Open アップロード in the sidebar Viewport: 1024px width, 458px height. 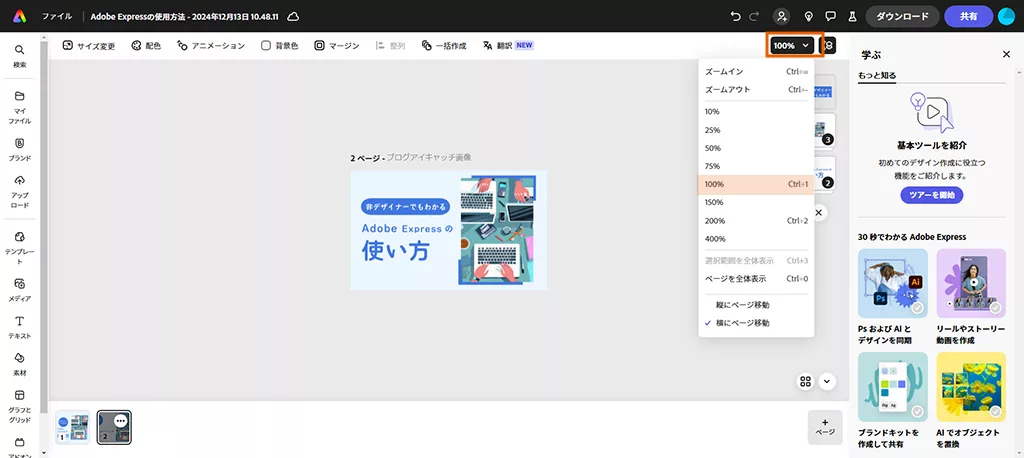(x=20, y=191)
